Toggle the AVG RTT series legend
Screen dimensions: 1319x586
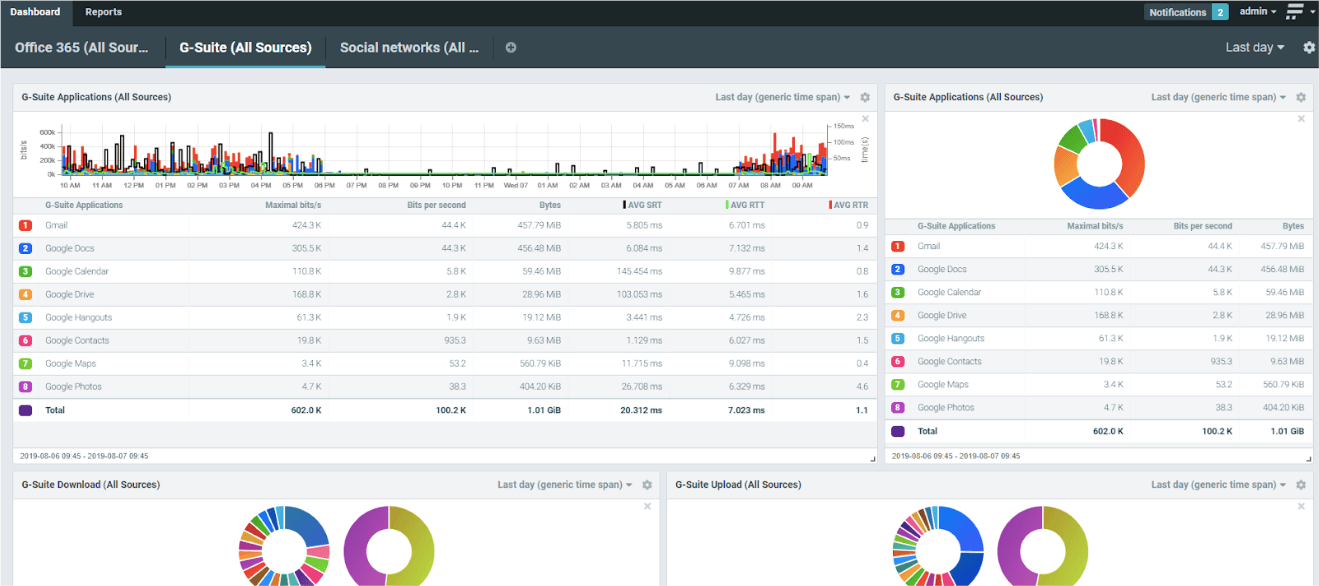(x=745, y=205)
